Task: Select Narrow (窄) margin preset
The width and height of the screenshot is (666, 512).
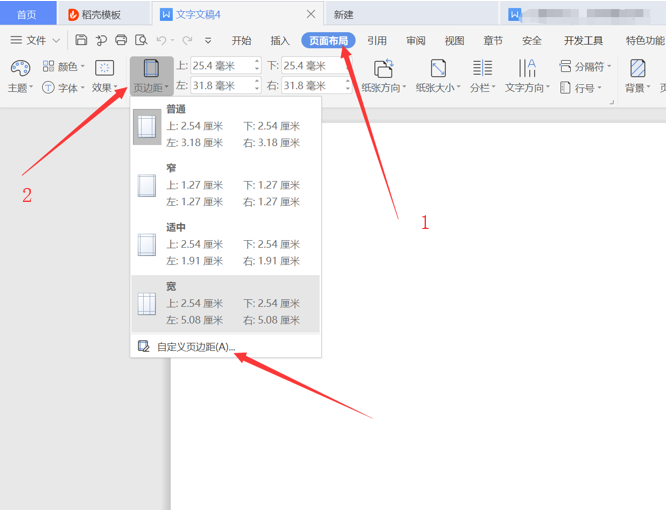Action: [x=226, y=185]
